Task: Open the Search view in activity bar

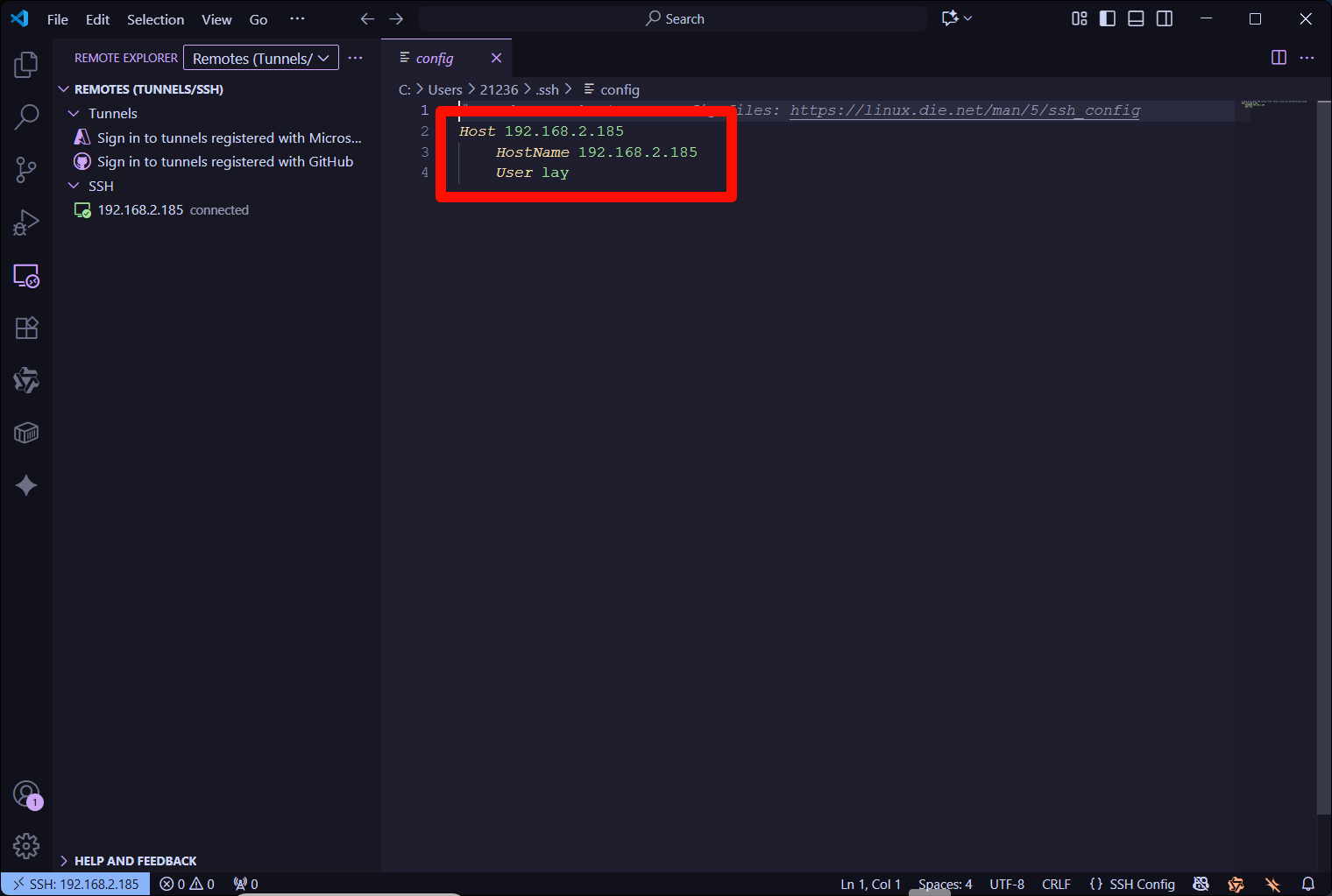Action: click(x=26, y=116)
